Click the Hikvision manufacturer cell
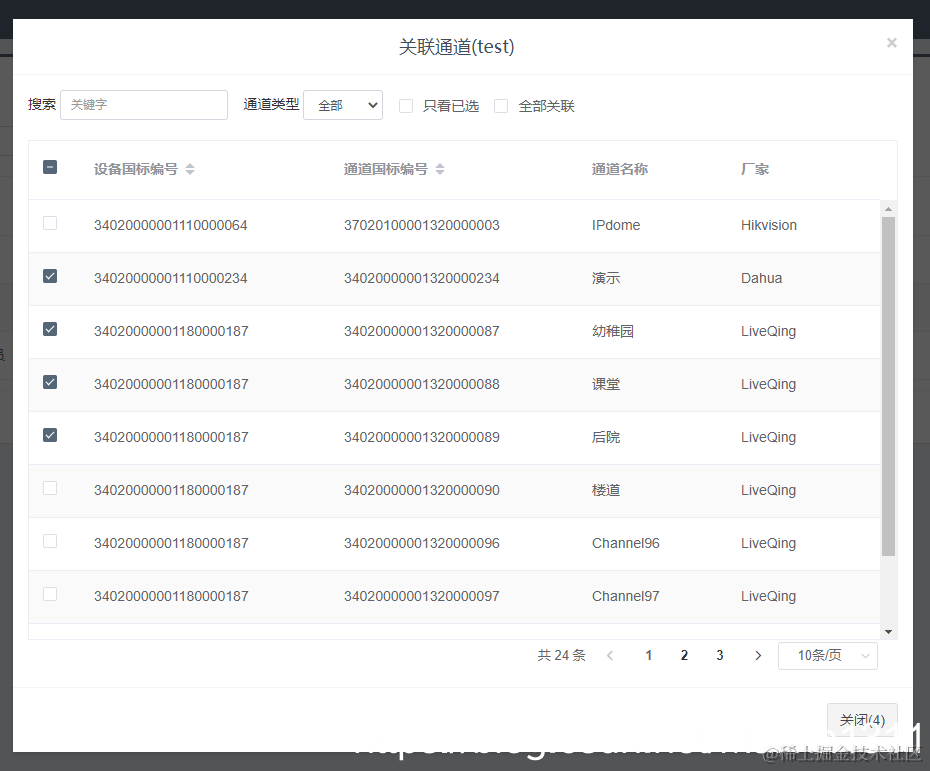This screenshot has width=930, height=771. [769, 225]
